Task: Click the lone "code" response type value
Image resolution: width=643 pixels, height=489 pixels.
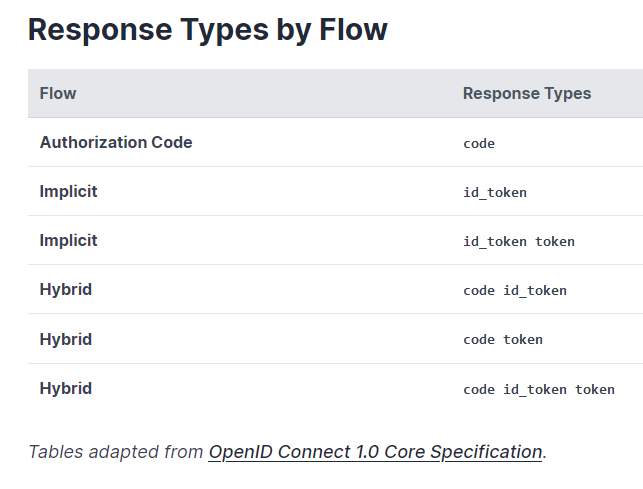Action: (x=479, y=143)
